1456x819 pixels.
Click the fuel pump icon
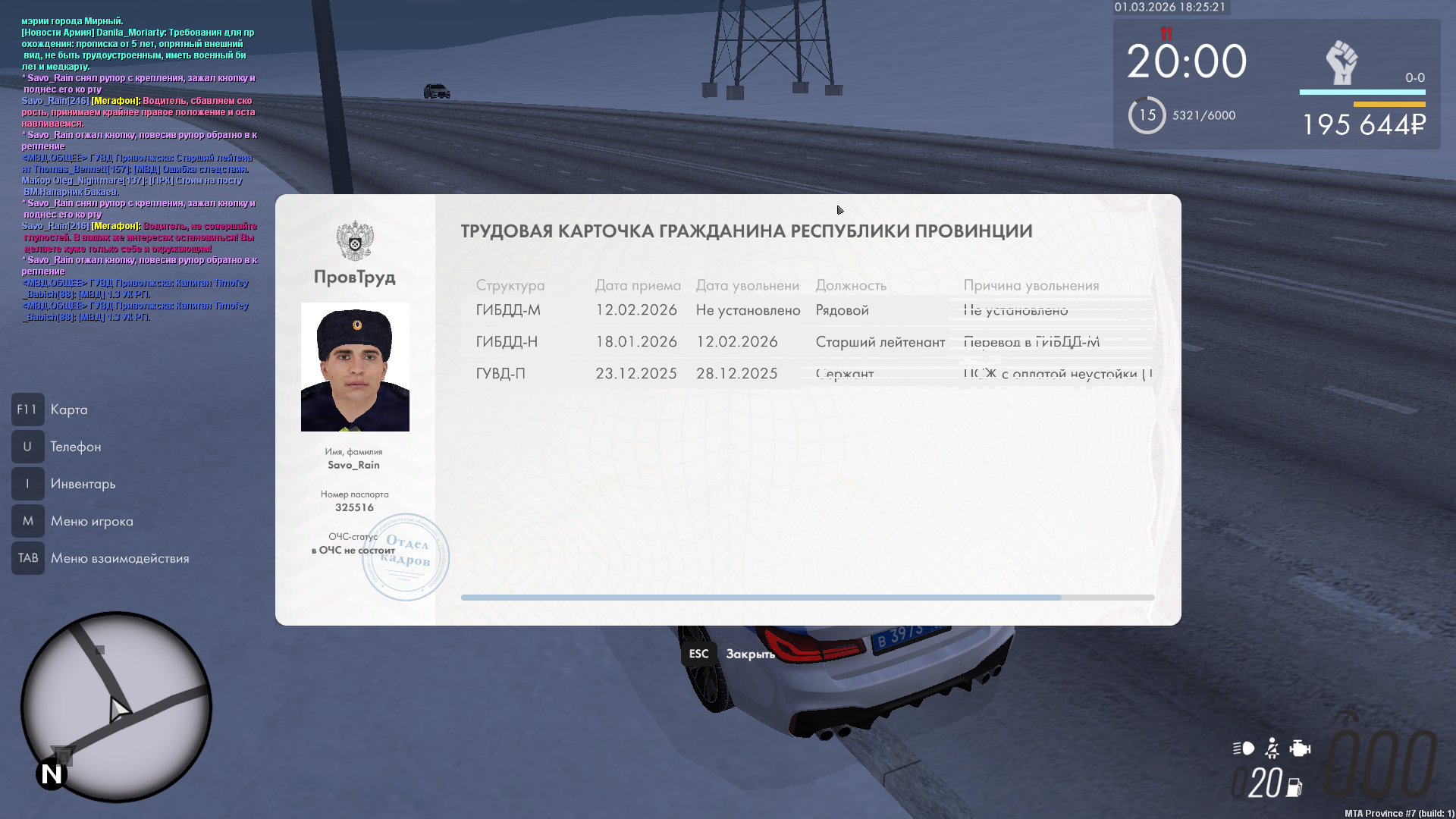click(1294, 788)
